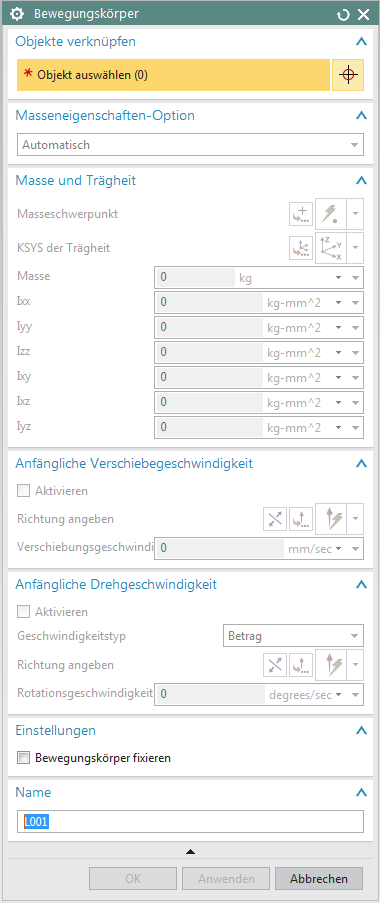Click the Abbrechen button
The width and height of the screenshot is (380, 903).
pyautogui.click(x=319, y=879)
